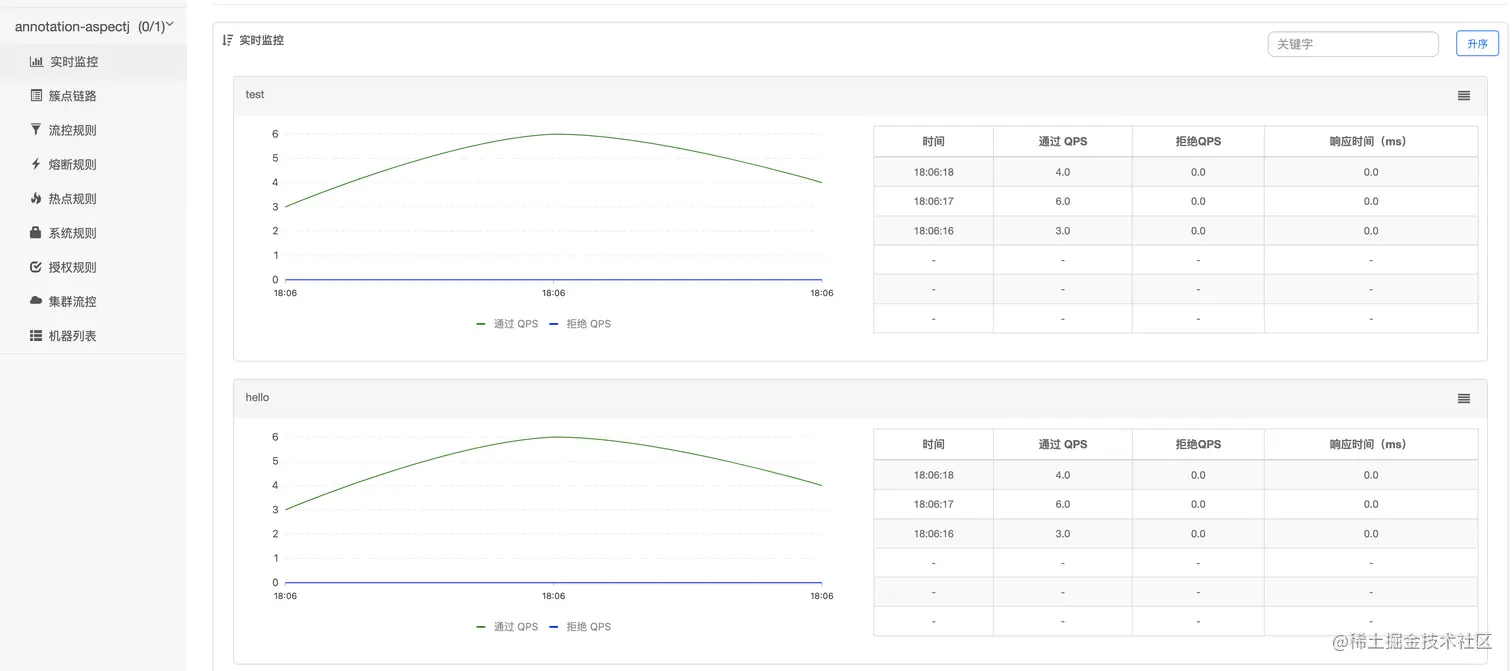The height and width of the screenshot is (671, 1512).
Task: Click the bar chart icon beside 实时监控 in sidebar
Action: pyautogui.click(x=36, y=62)
